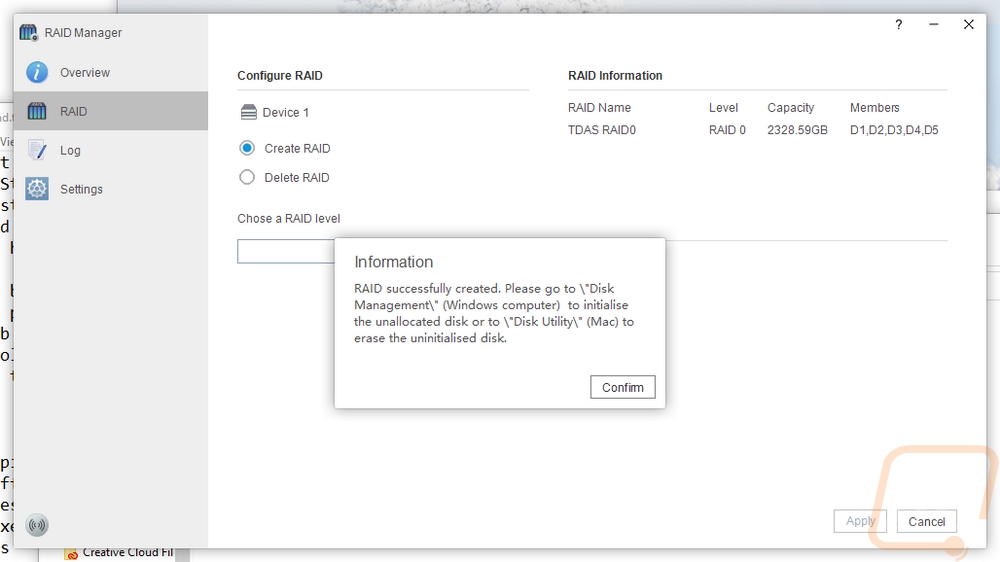Image resolution: width=1000 pixels, height=562 pixels.
Task: Click the Device 1 drive icon
Action: point(249,112)
